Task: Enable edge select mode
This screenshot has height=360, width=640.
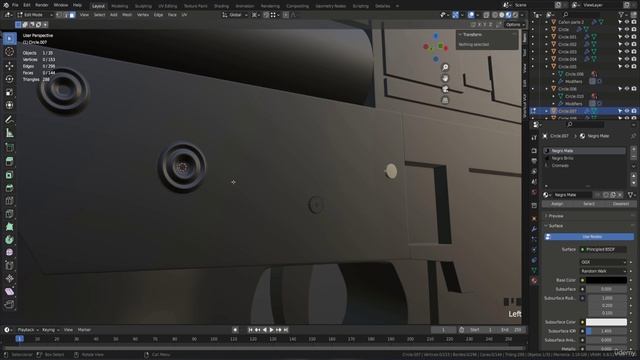Action: pyautogui.click(x=65, y=15)
